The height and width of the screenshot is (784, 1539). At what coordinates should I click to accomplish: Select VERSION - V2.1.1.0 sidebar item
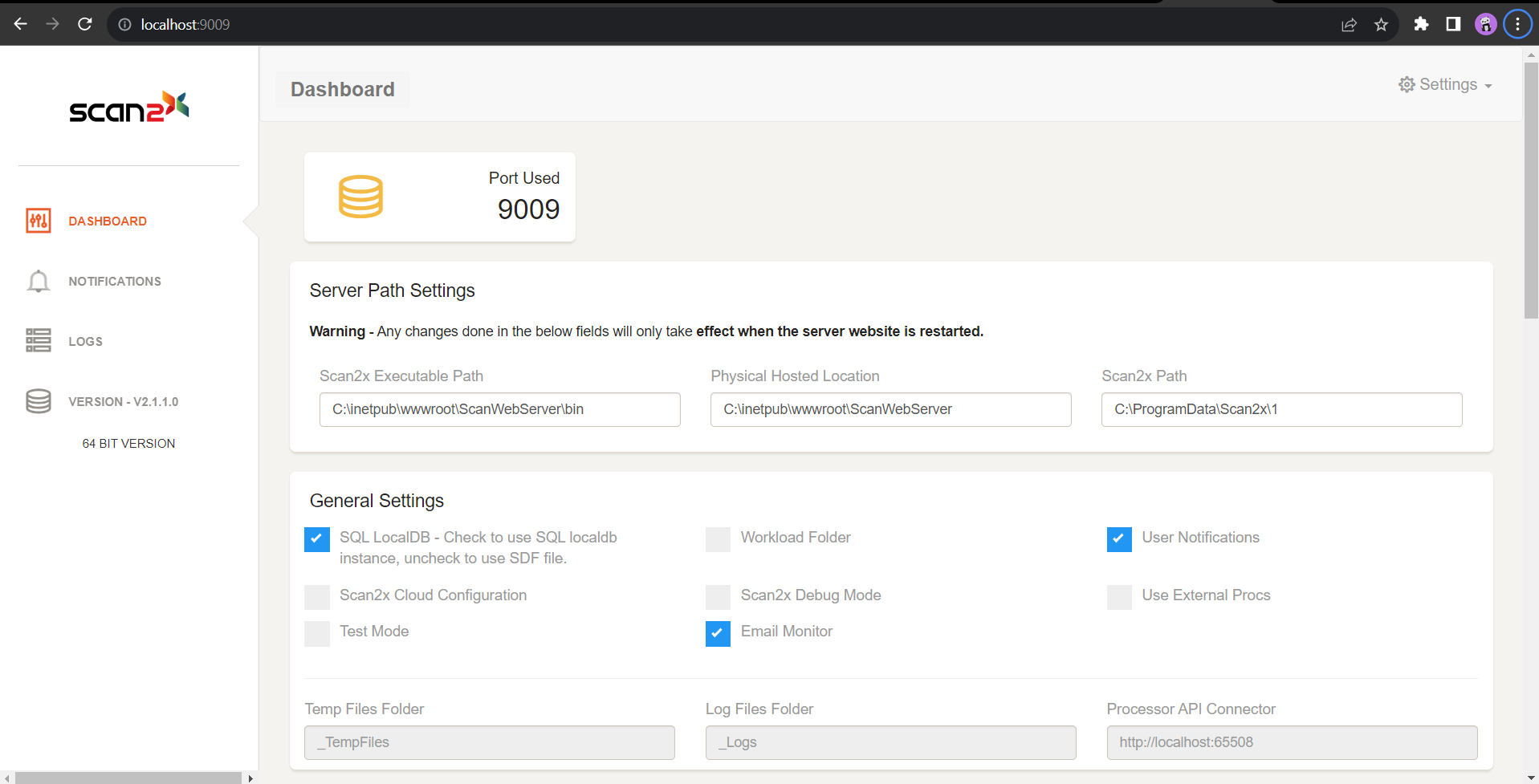124,401
